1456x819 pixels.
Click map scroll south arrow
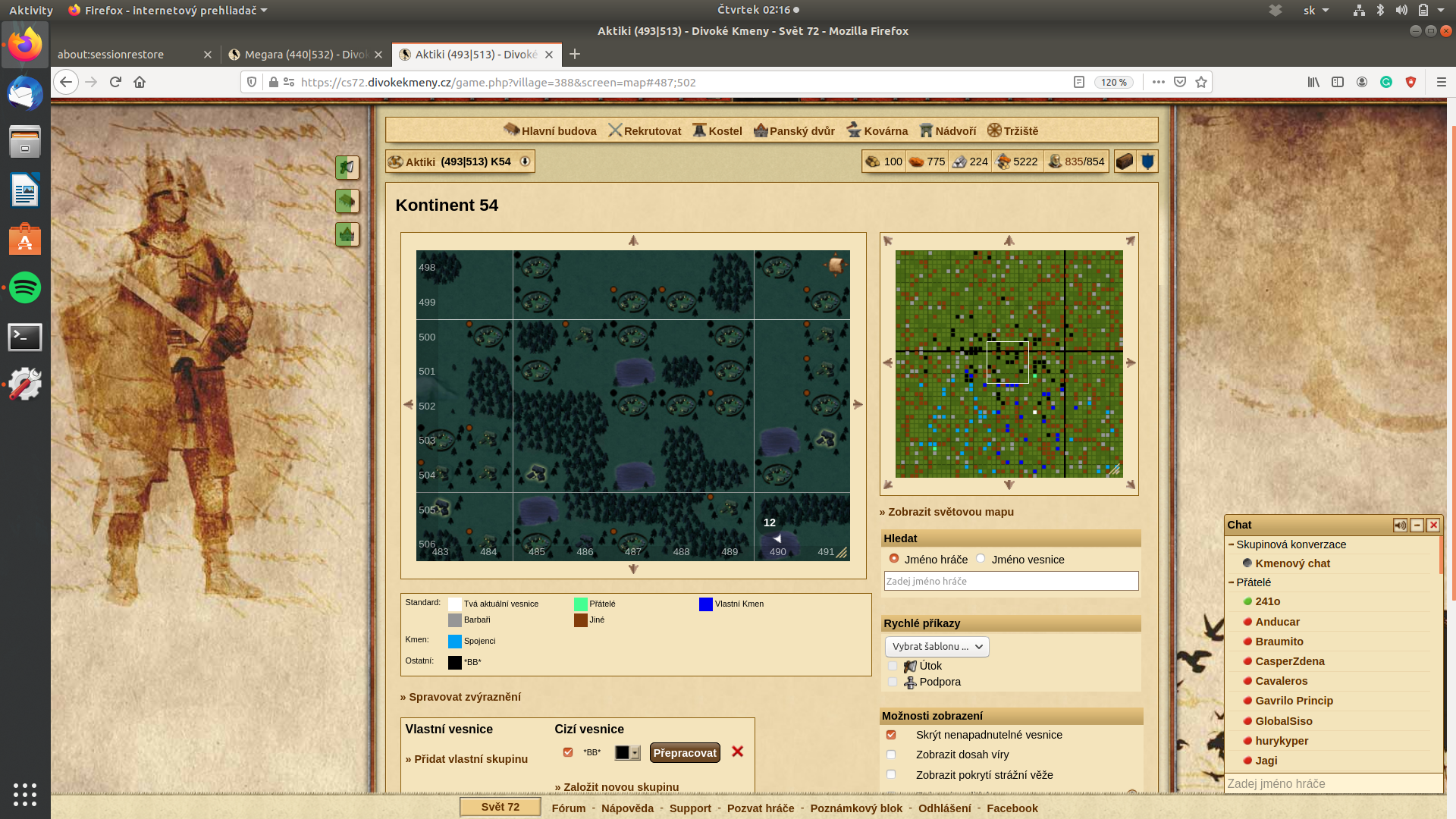point(633,569)
